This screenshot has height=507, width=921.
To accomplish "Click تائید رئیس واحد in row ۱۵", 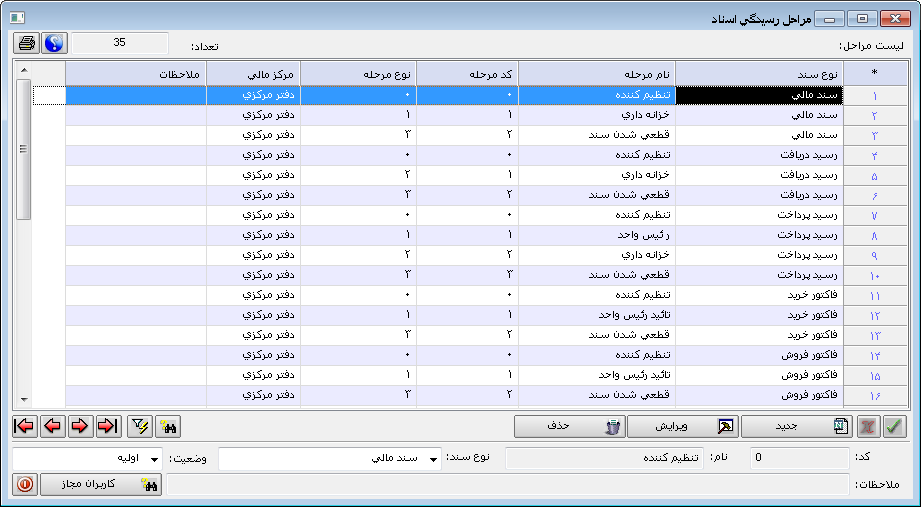I will tap(597, 375).
